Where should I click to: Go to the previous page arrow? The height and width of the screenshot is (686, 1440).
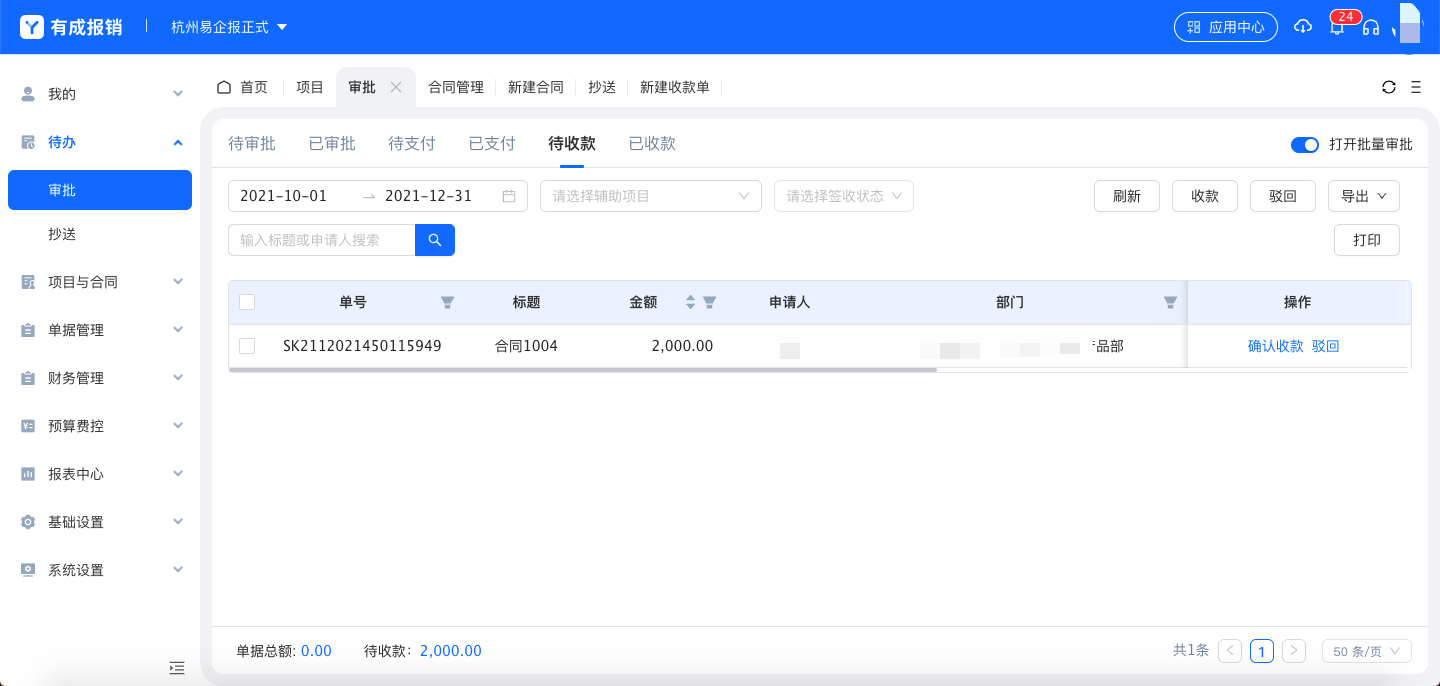tap(1231, 651)
